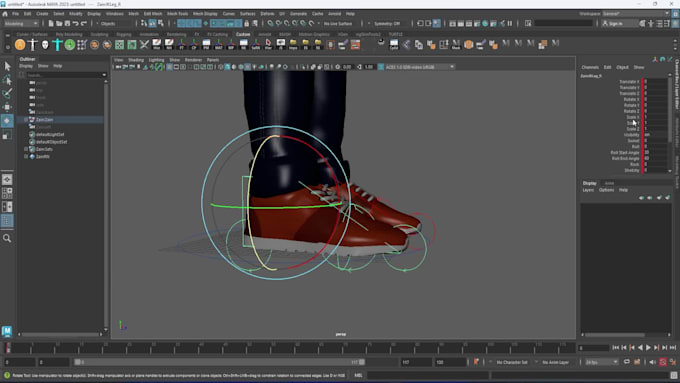This screenshot has height=383, width=680.
Task: Open Channels menu in Channel Box
Action: (x=590, y=67)
